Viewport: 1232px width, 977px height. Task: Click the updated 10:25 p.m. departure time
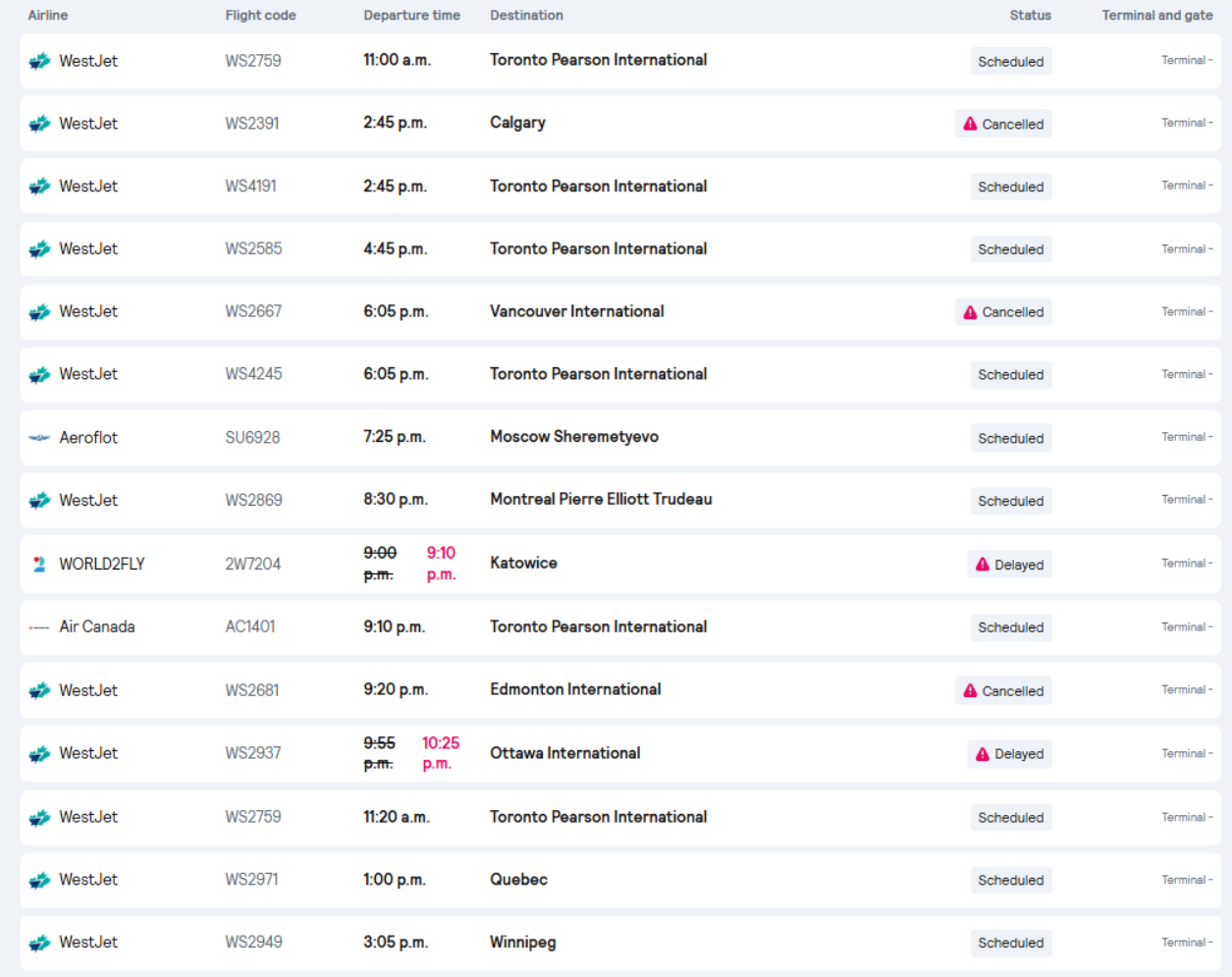[440, 753]
